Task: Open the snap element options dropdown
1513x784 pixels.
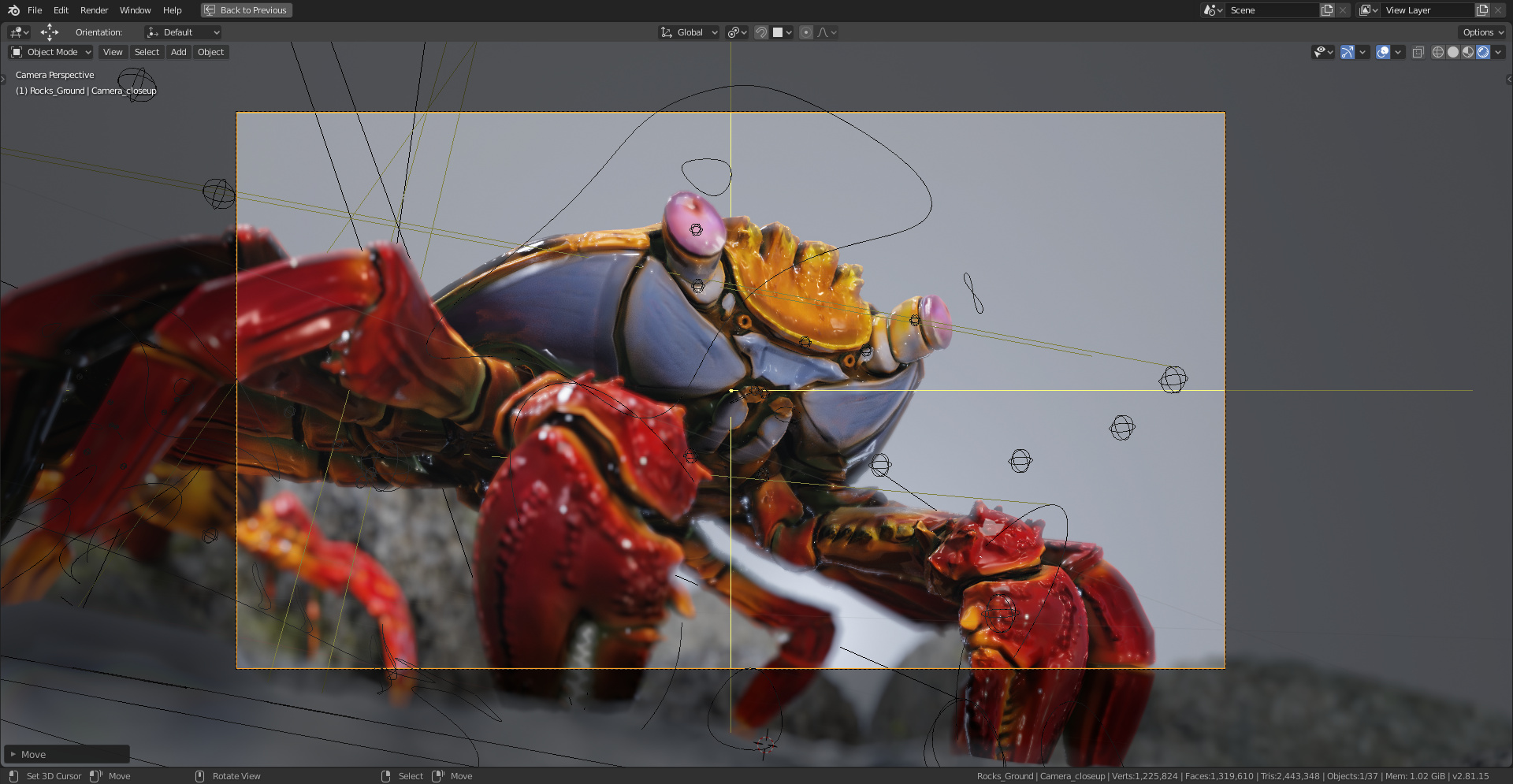Action: point(782,32)
